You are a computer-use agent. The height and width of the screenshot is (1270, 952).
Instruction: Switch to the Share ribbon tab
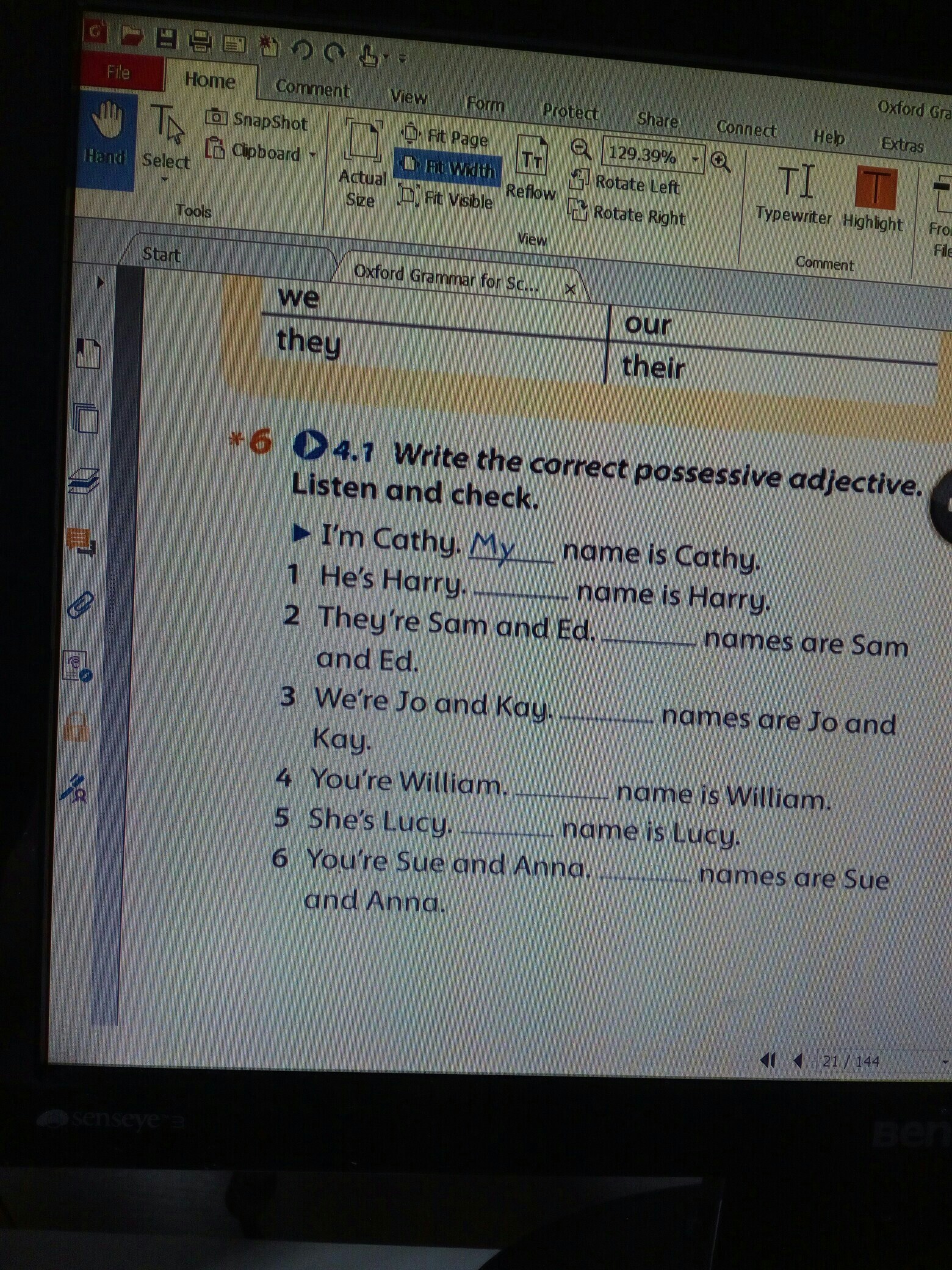(657, 120)
